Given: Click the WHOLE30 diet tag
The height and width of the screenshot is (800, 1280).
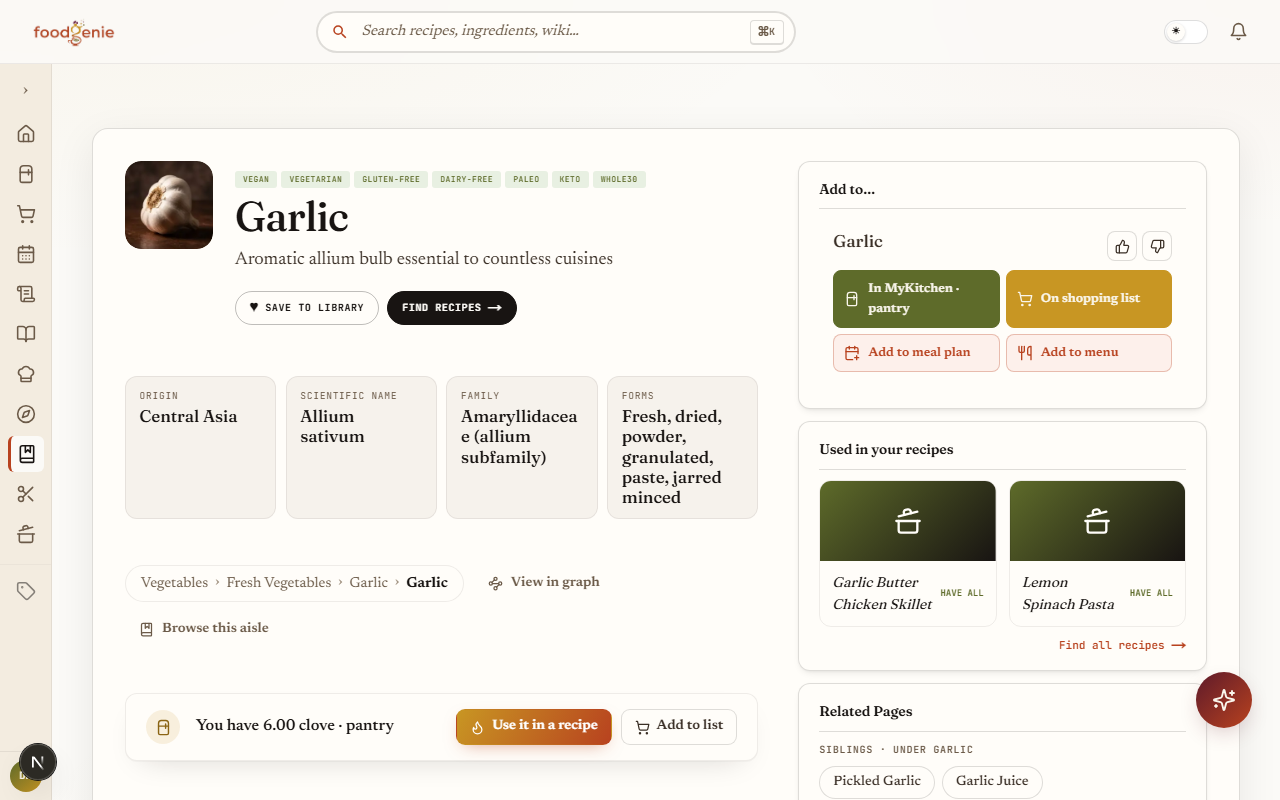Looking at the screenshot, I should (x=619, y=180).
